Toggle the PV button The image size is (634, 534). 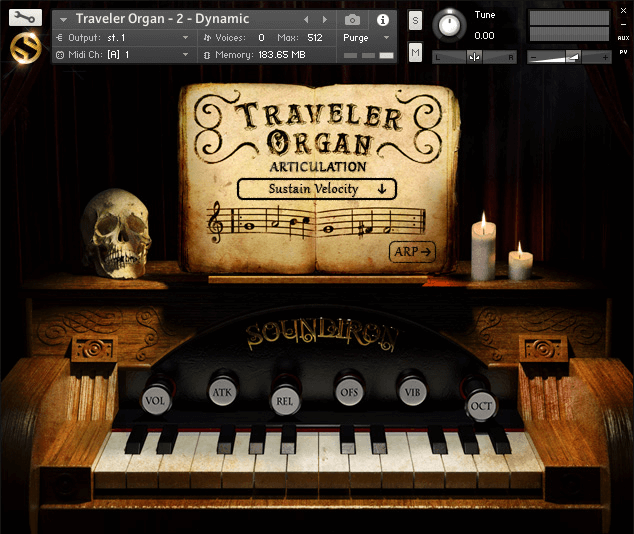(622, 51)
